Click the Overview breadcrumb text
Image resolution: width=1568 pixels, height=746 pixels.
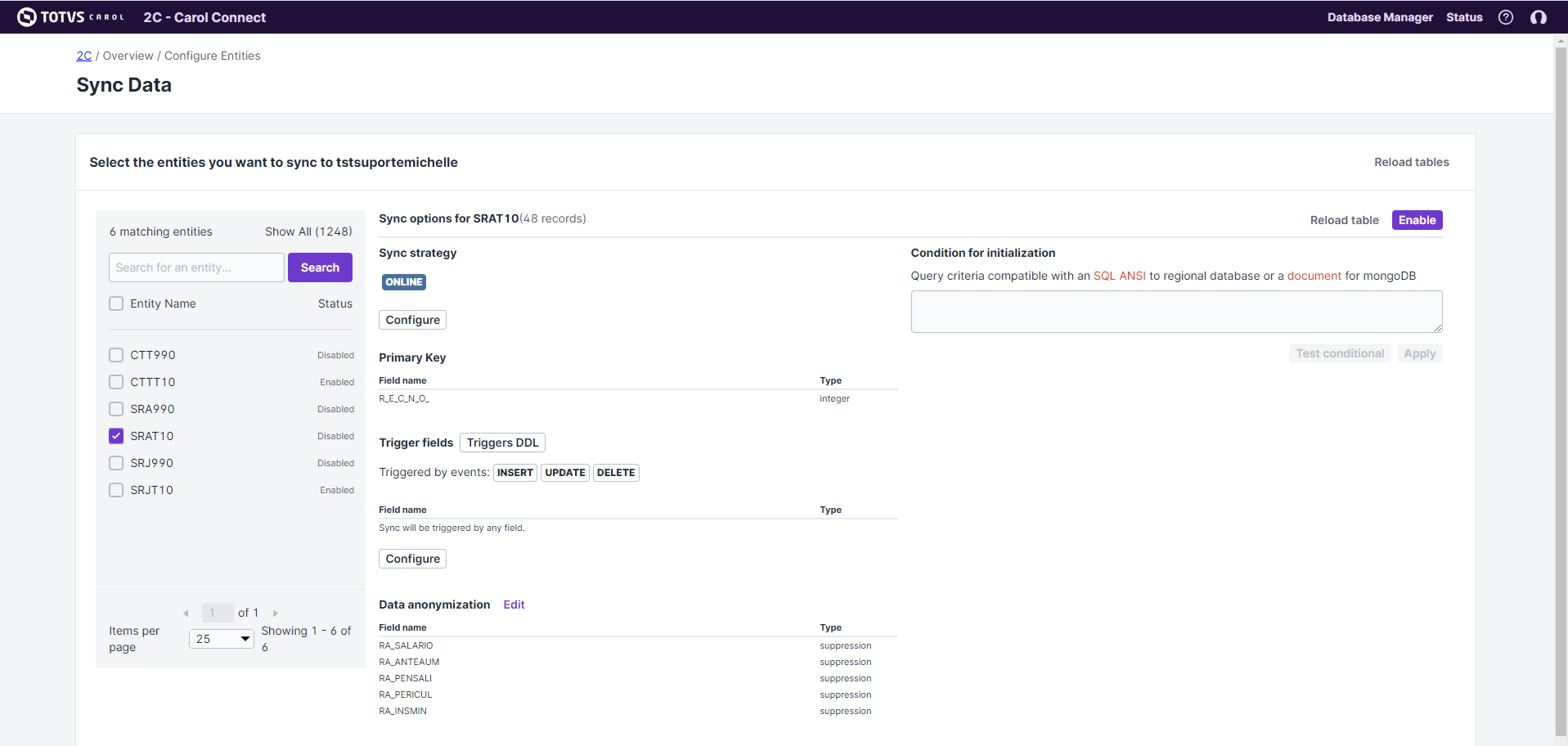(128, 56)
